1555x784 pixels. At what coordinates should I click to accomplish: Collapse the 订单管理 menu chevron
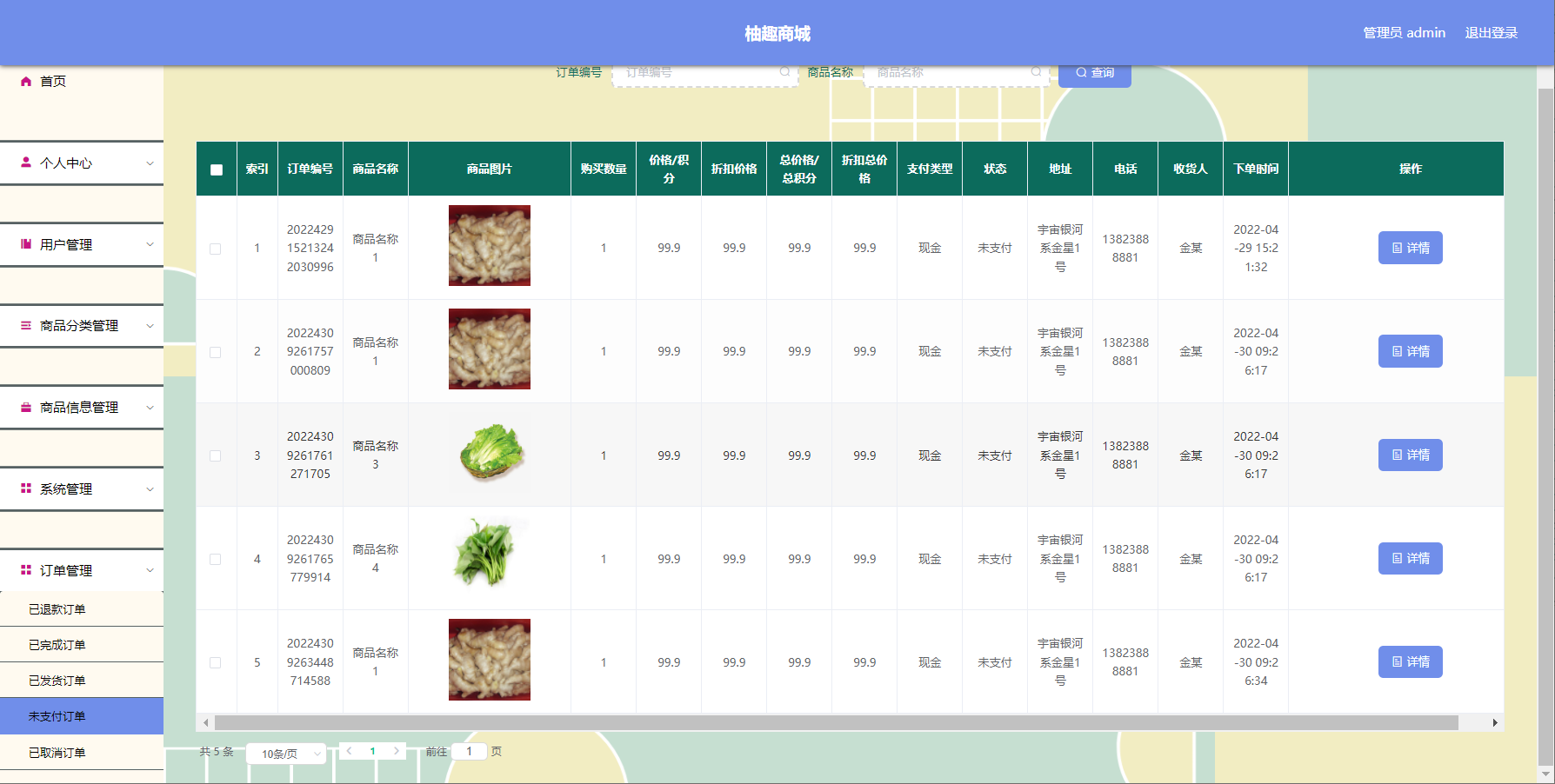point(150,570)
